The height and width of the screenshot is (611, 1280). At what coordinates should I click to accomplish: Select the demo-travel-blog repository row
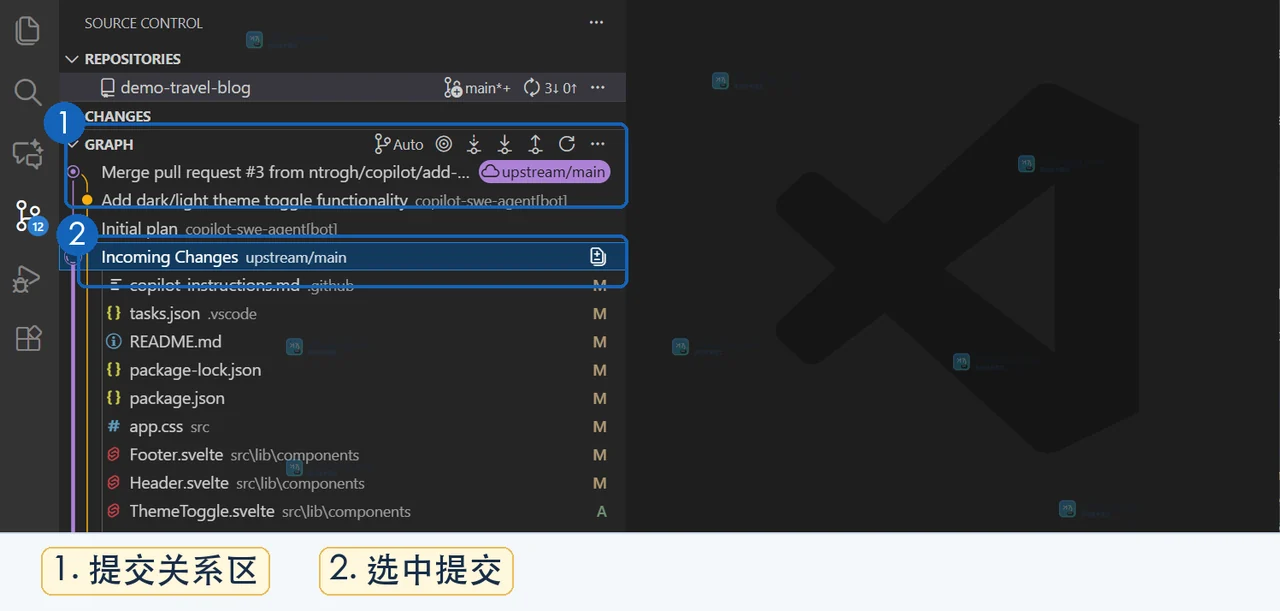(x=345, y=88)
